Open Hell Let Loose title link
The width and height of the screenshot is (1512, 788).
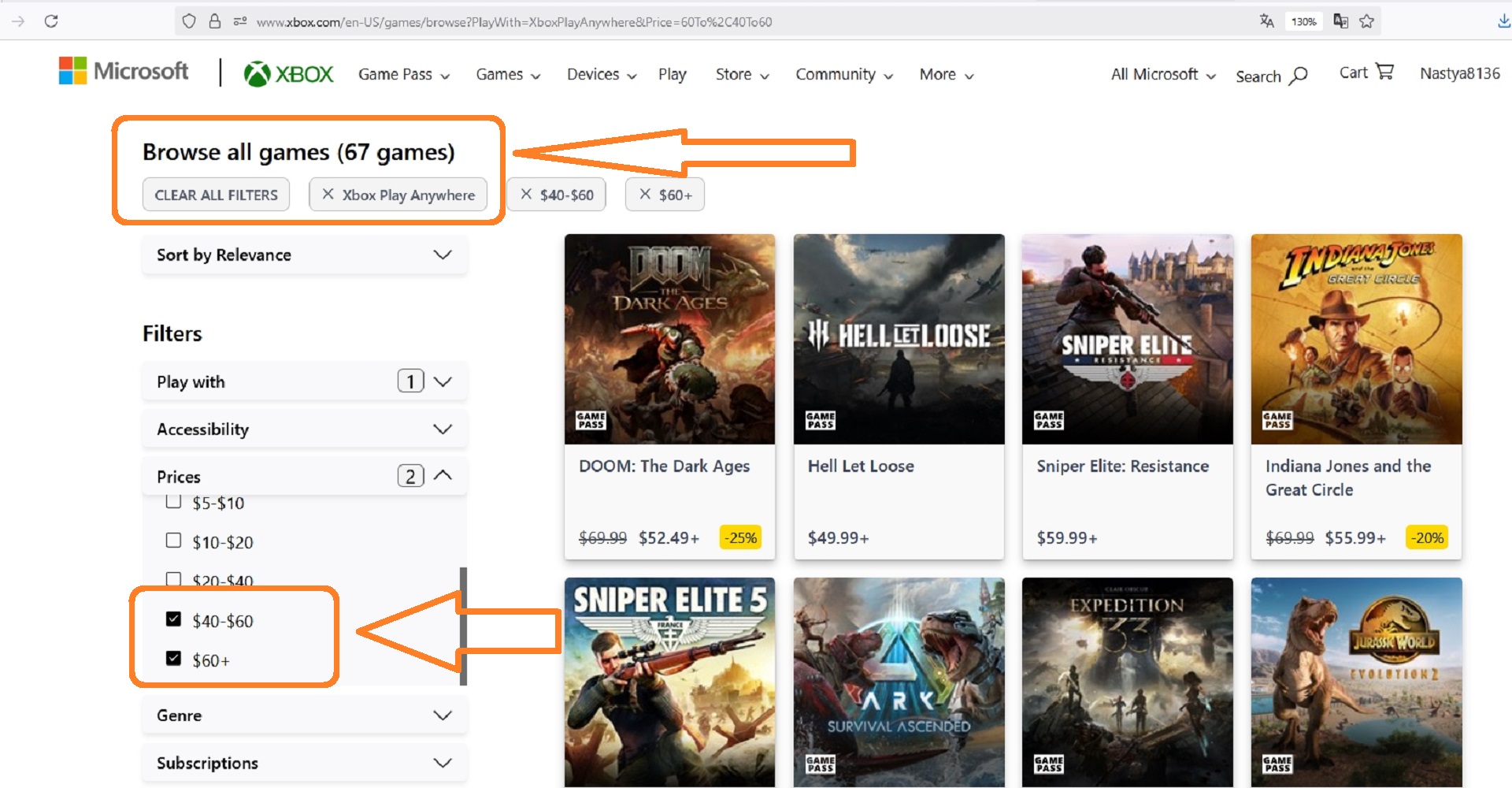(861, 466)
